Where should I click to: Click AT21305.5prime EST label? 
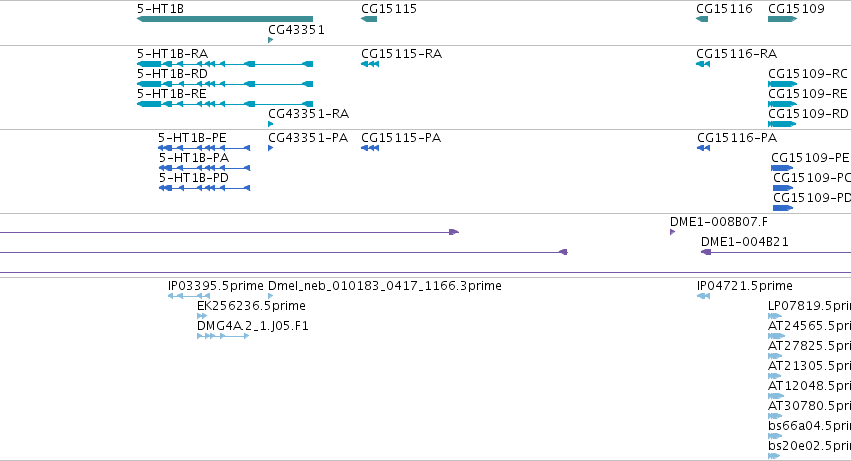[809, 367]
